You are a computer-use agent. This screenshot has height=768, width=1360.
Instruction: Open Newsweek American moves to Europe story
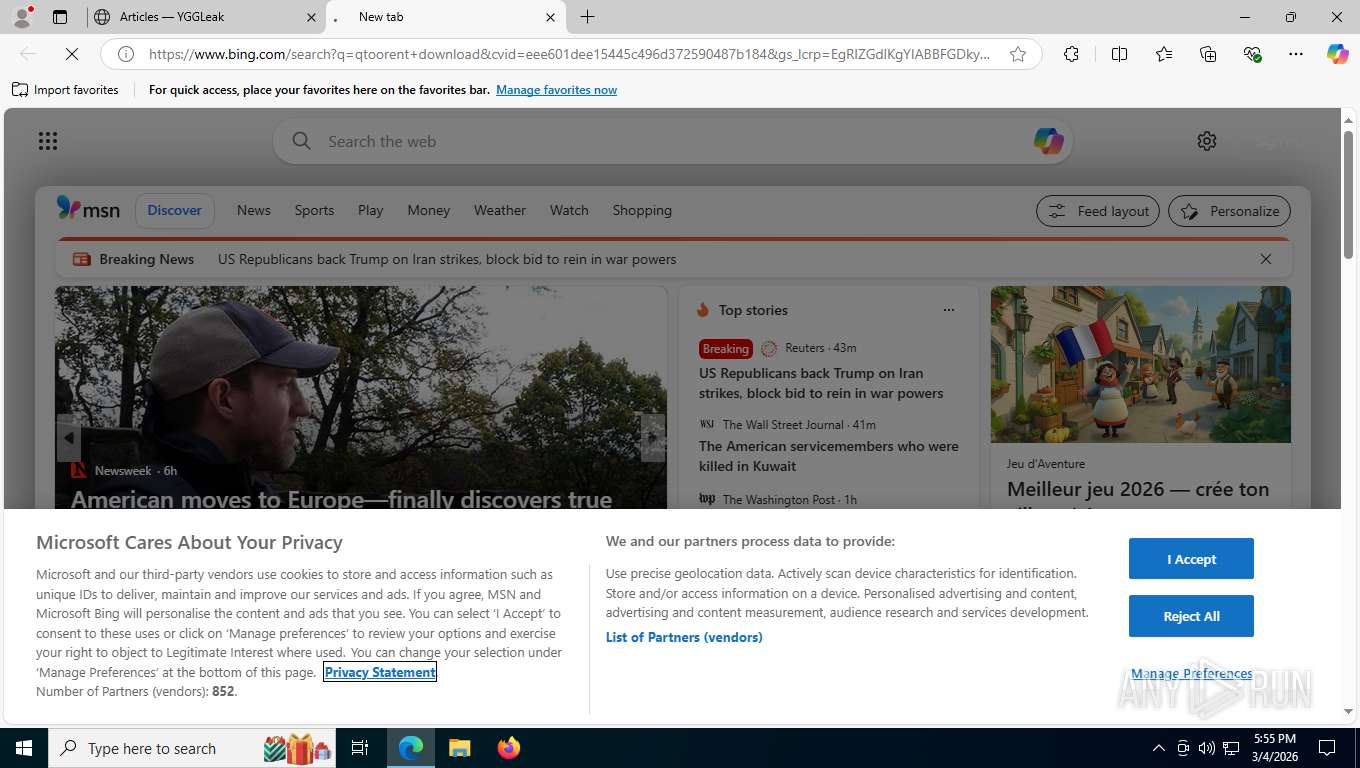pyautogui.click(x=341, y=499)
